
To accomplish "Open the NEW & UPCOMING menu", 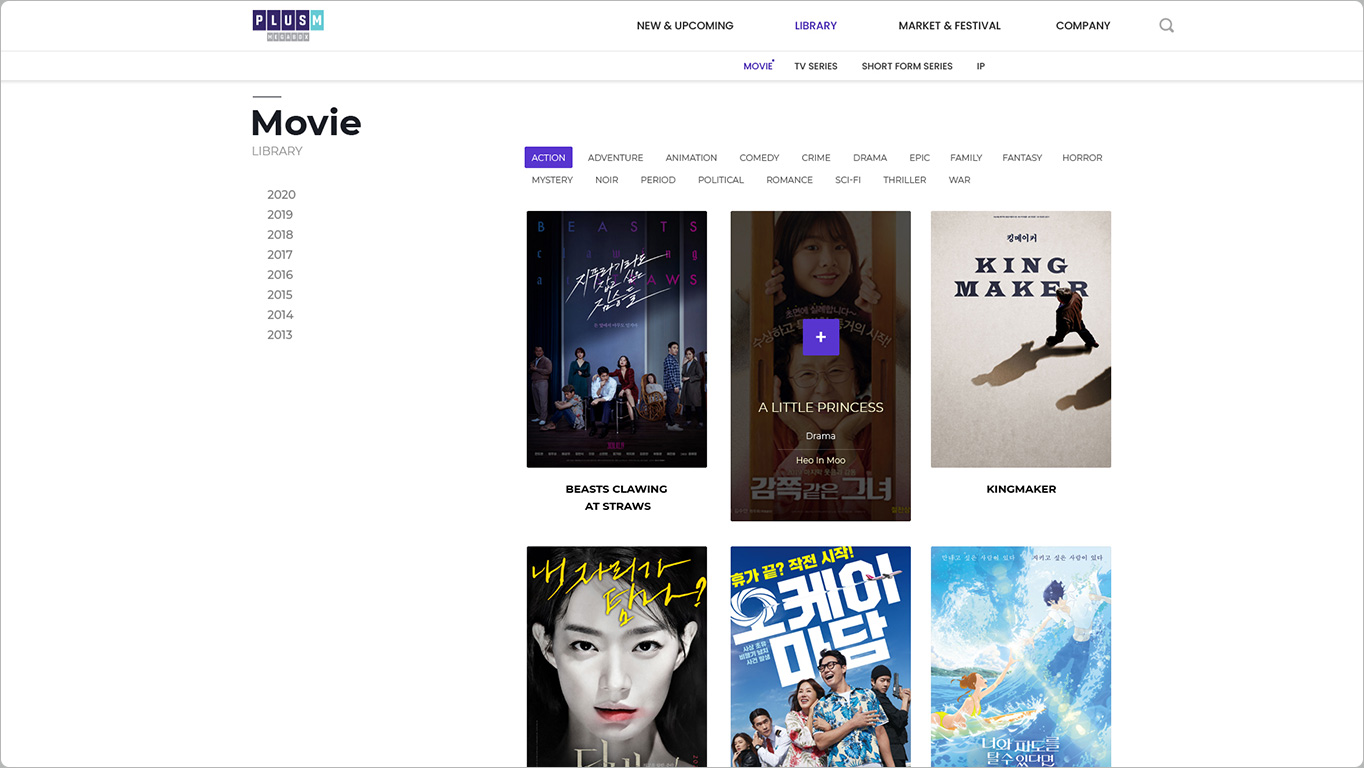I will click(685, 26).
